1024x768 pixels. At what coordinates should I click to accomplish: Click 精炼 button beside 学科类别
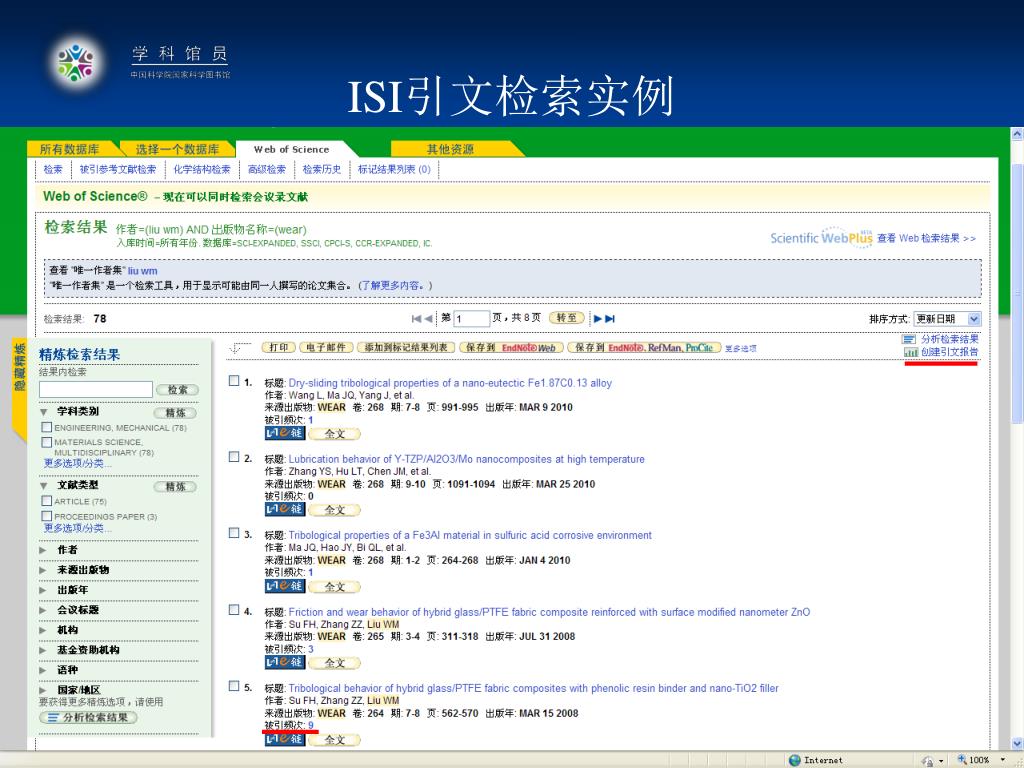point(175,413)
